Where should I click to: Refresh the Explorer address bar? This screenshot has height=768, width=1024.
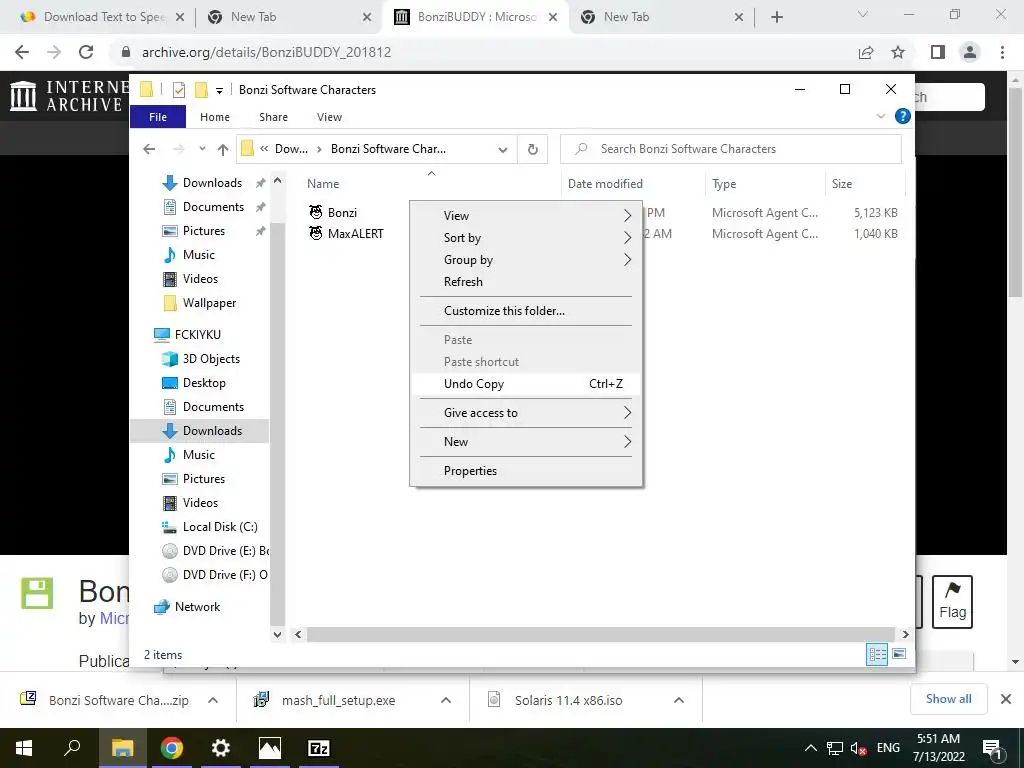(533, 150)
